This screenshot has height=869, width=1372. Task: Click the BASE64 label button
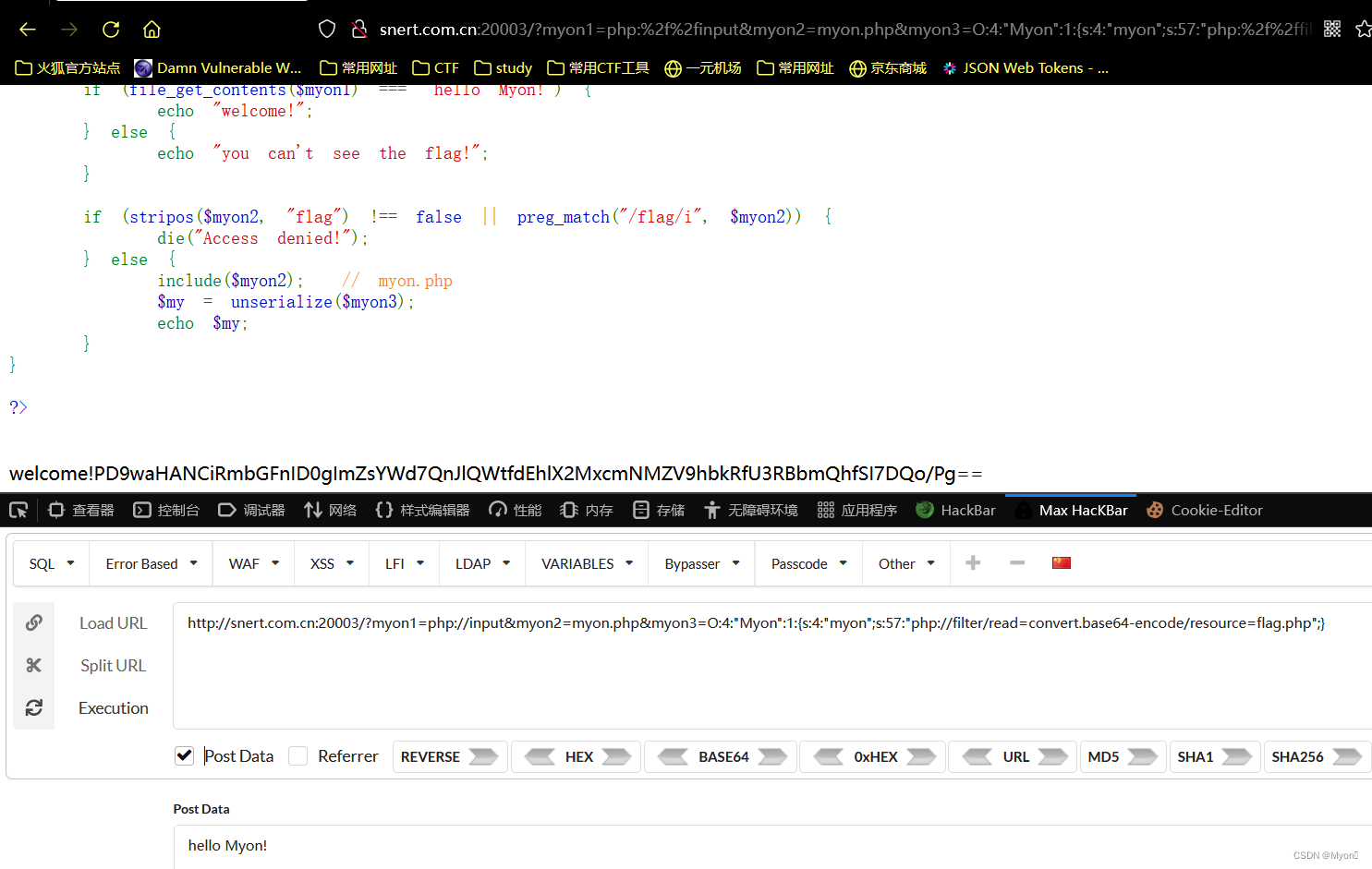(723, 756)
